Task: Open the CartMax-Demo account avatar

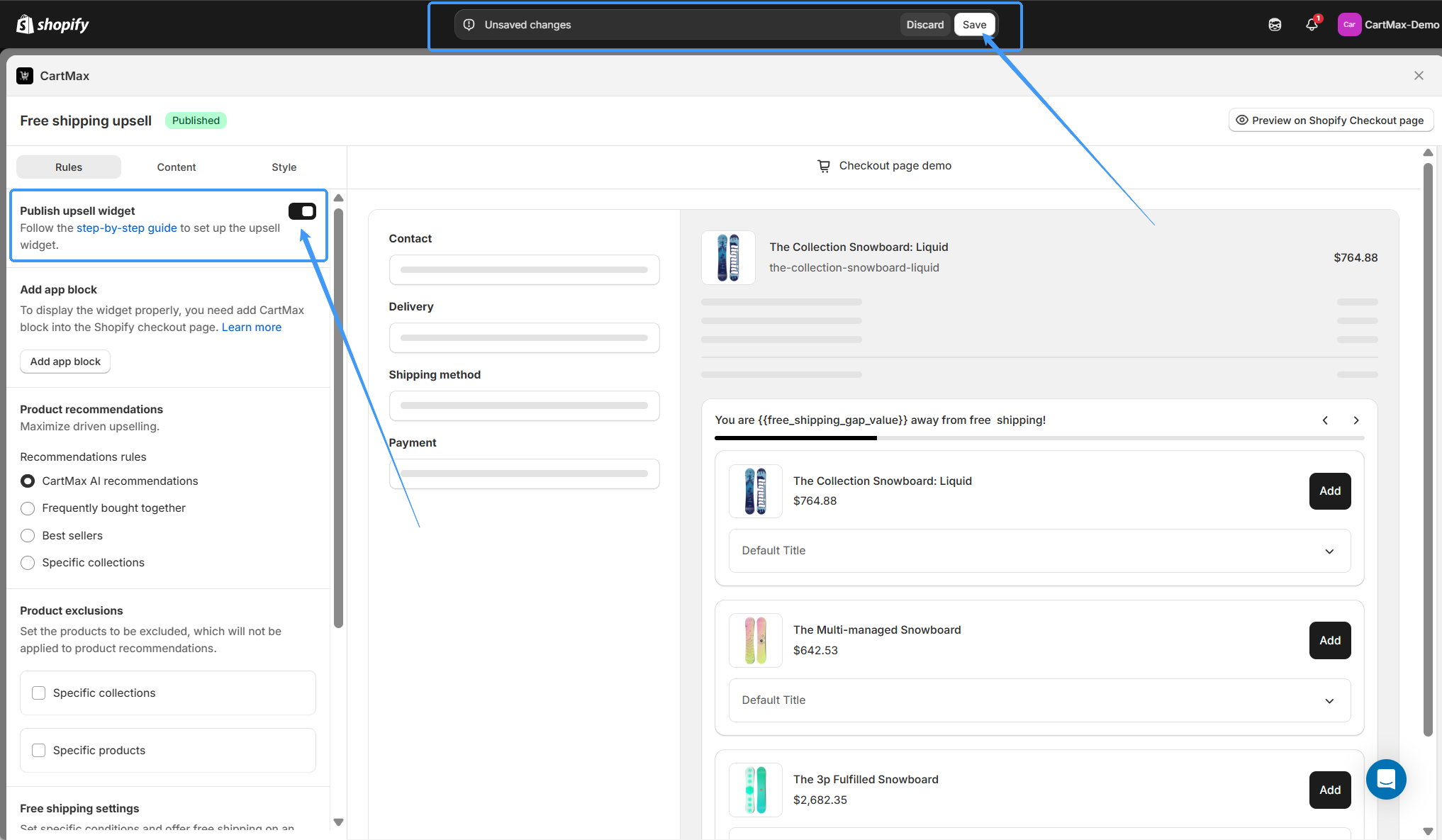Action: [x=1348, y=25]
